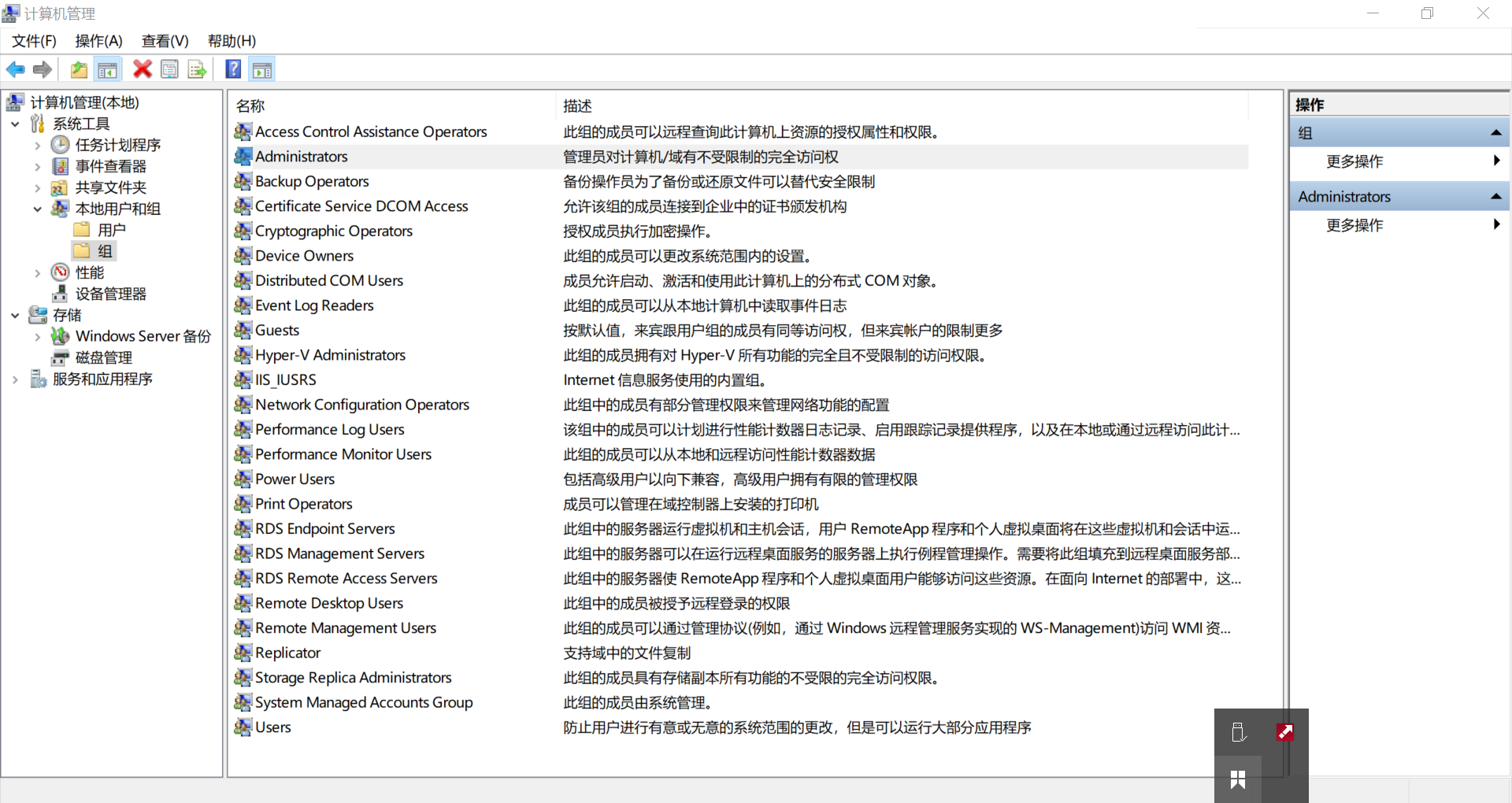The height and width of the screenshot is (803, 1512).
Task: Select the Cryptographic Operators group
Action: point(334,231)
